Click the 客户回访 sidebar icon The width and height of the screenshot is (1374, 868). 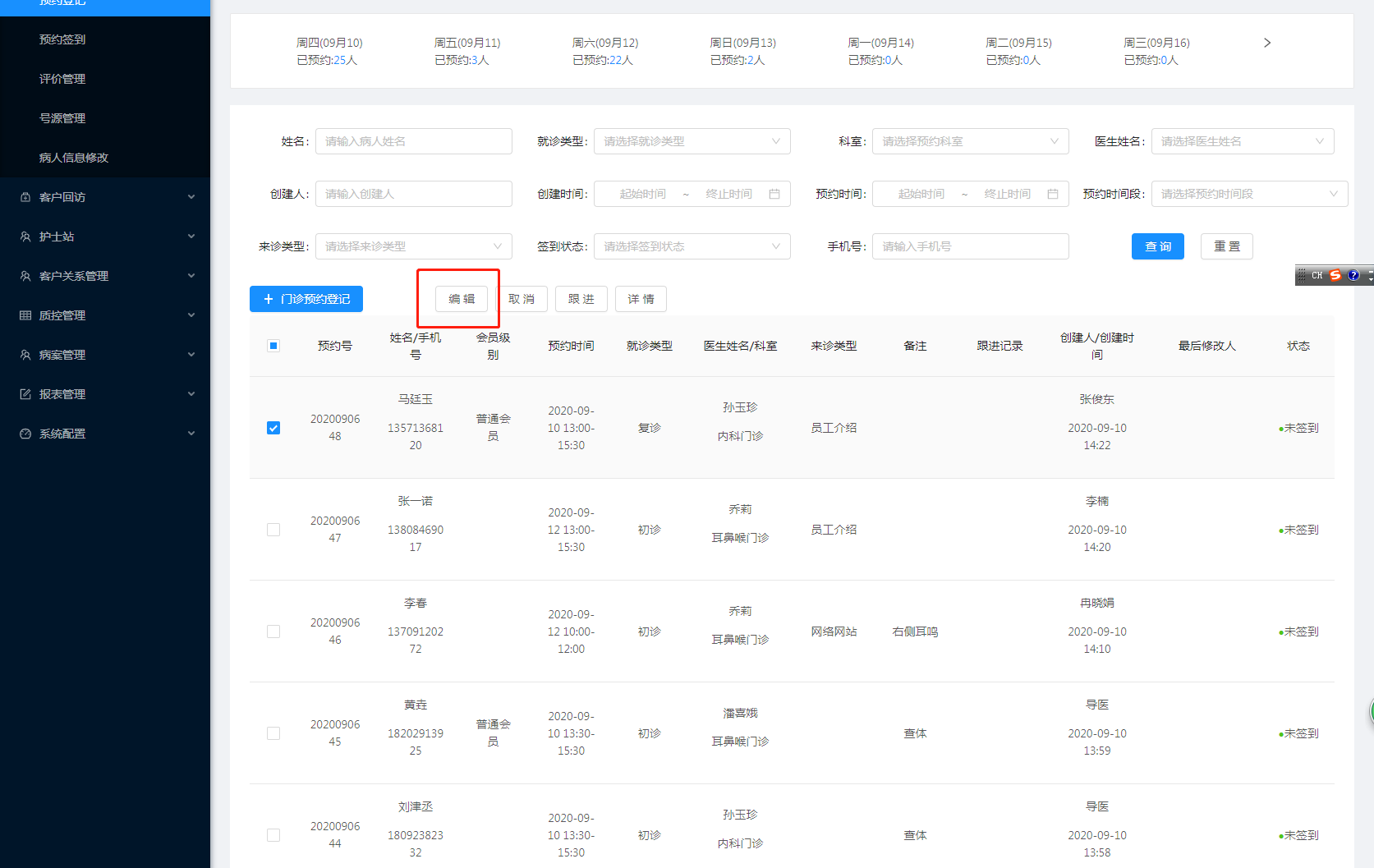[25, 197]
